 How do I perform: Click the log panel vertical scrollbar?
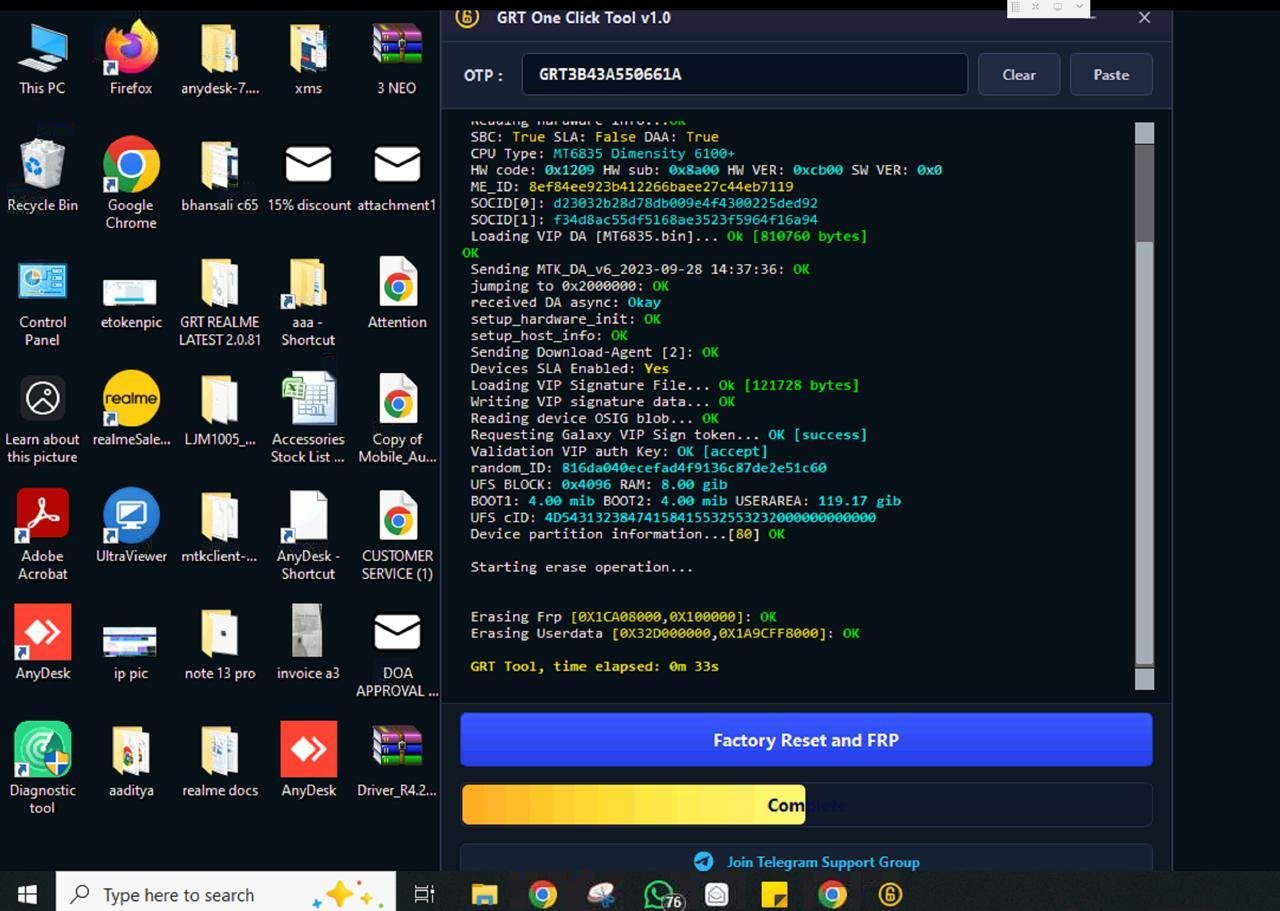coord(1144,400)
